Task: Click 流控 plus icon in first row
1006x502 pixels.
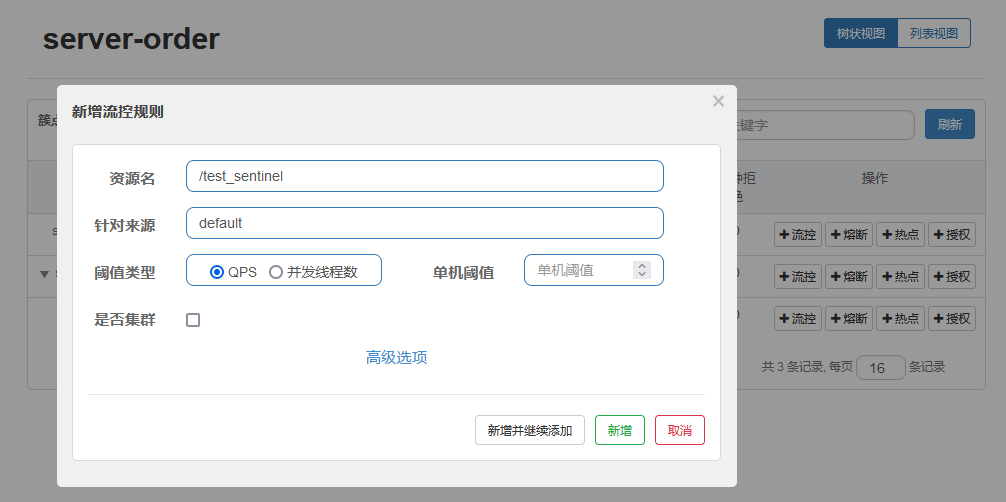Action: coord(786,235)
